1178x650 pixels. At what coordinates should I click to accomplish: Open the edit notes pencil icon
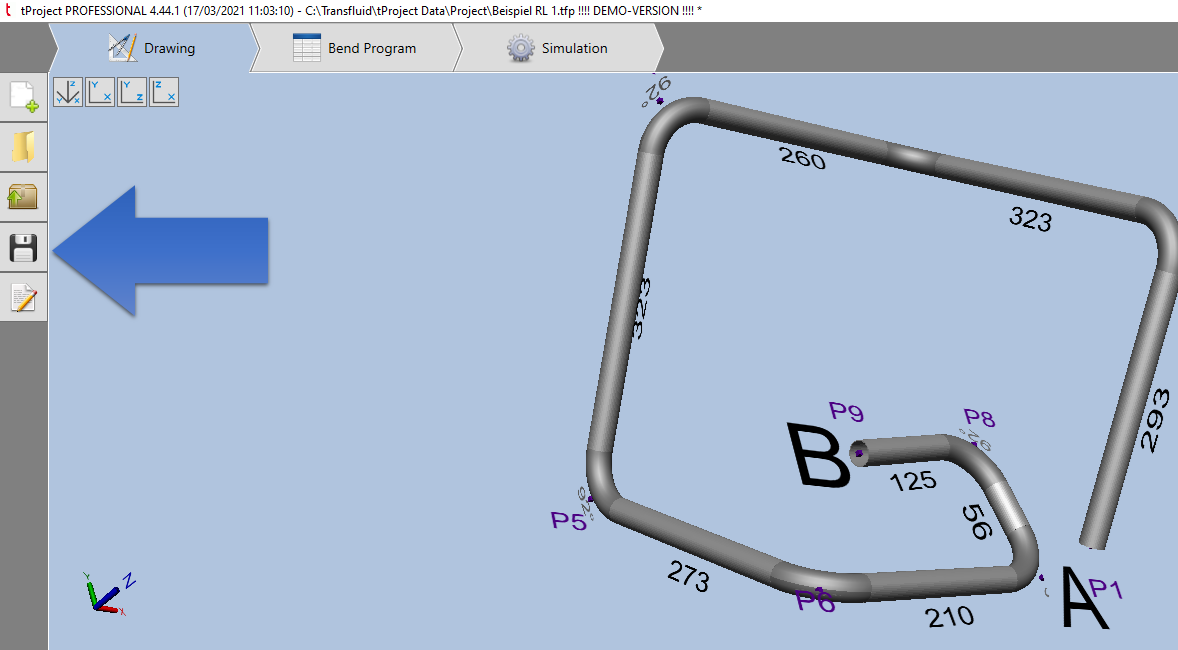tap(23, 297)
